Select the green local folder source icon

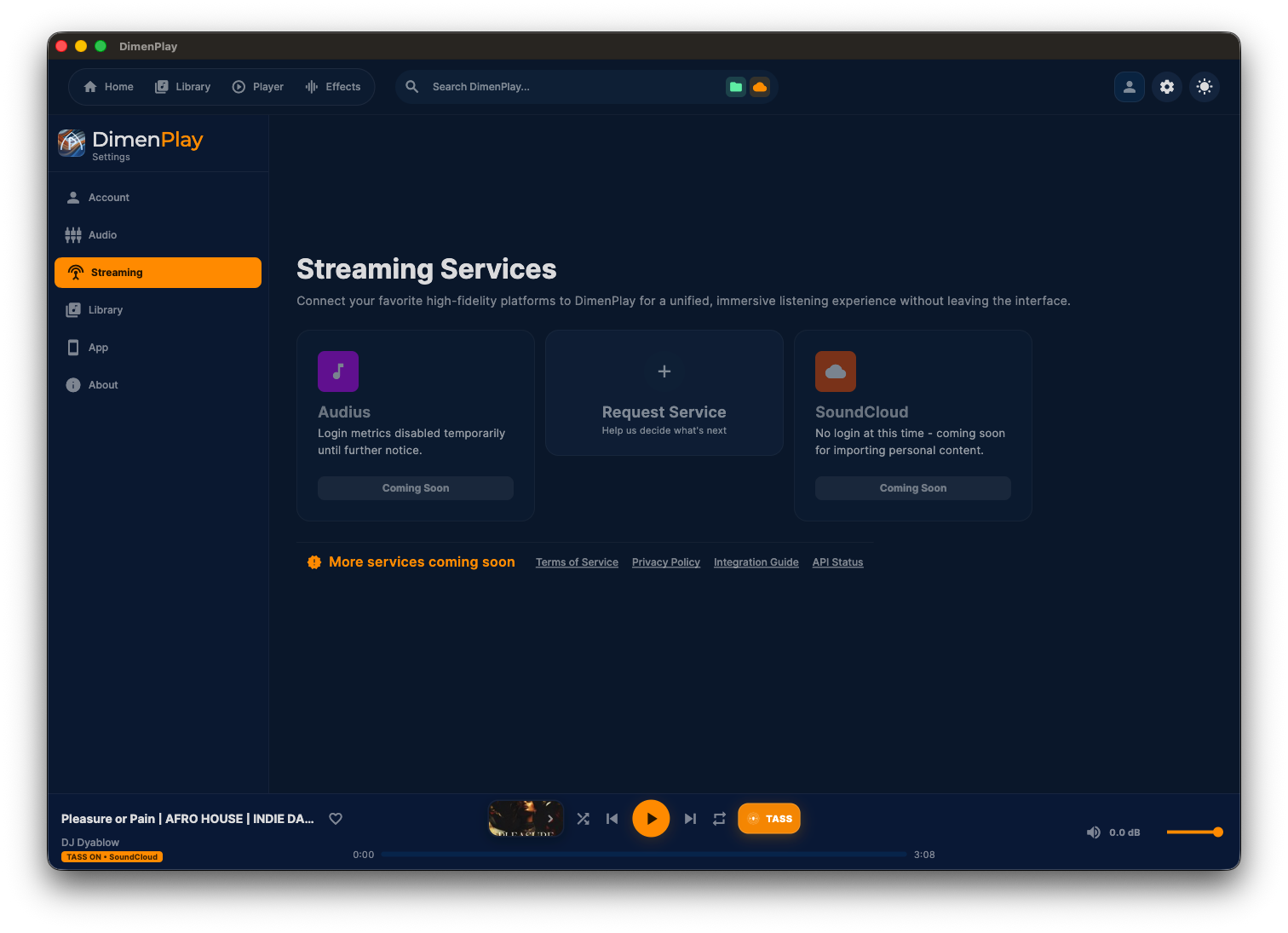click(x=736, y=87)
